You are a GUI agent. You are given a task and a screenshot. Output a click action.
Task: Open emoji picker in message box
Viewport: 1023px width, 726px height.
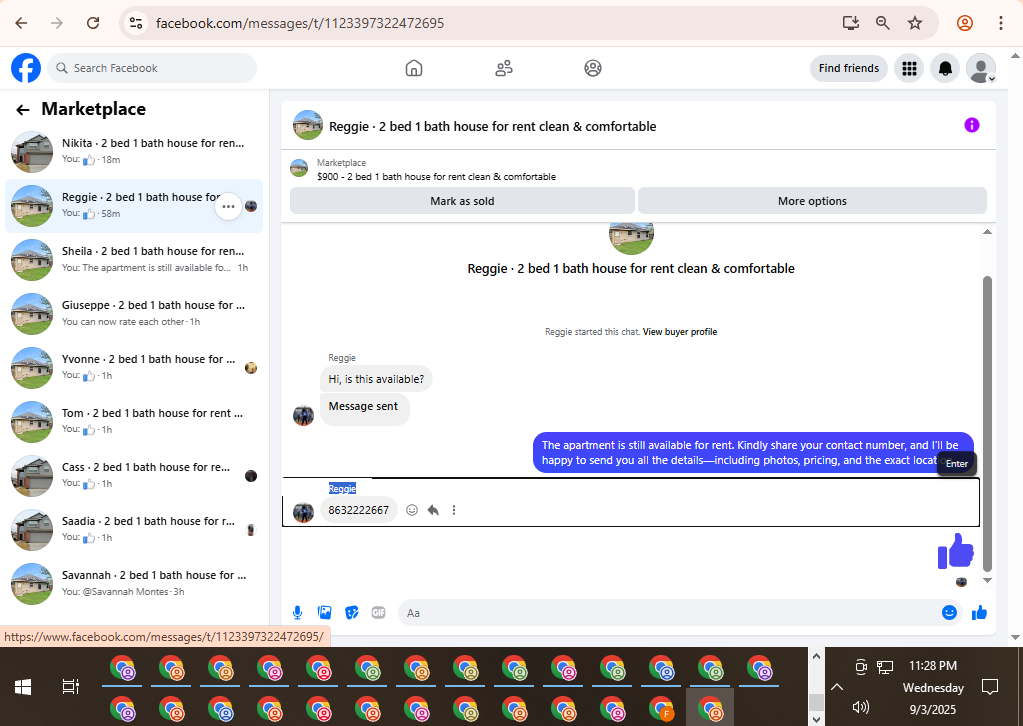[949, 613]
